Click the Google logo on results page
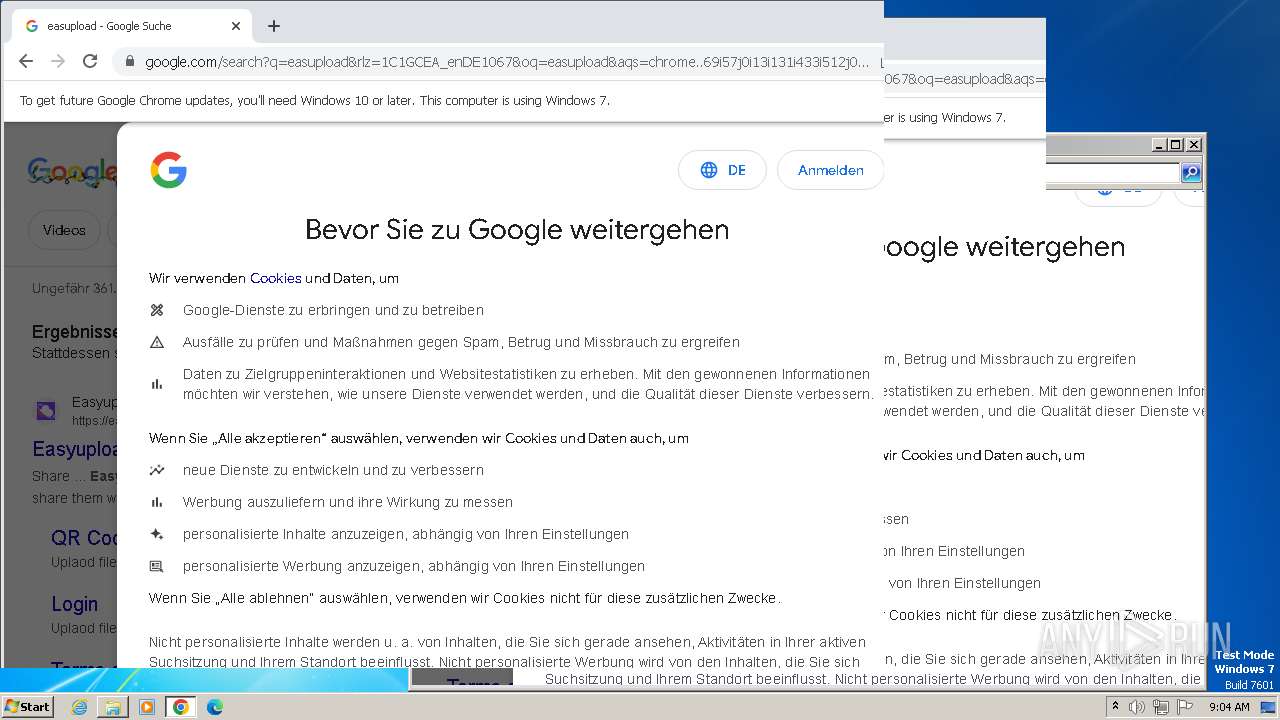Image resolution: width=1280 pixels, height=720 pixels. [x=72, y=172]
